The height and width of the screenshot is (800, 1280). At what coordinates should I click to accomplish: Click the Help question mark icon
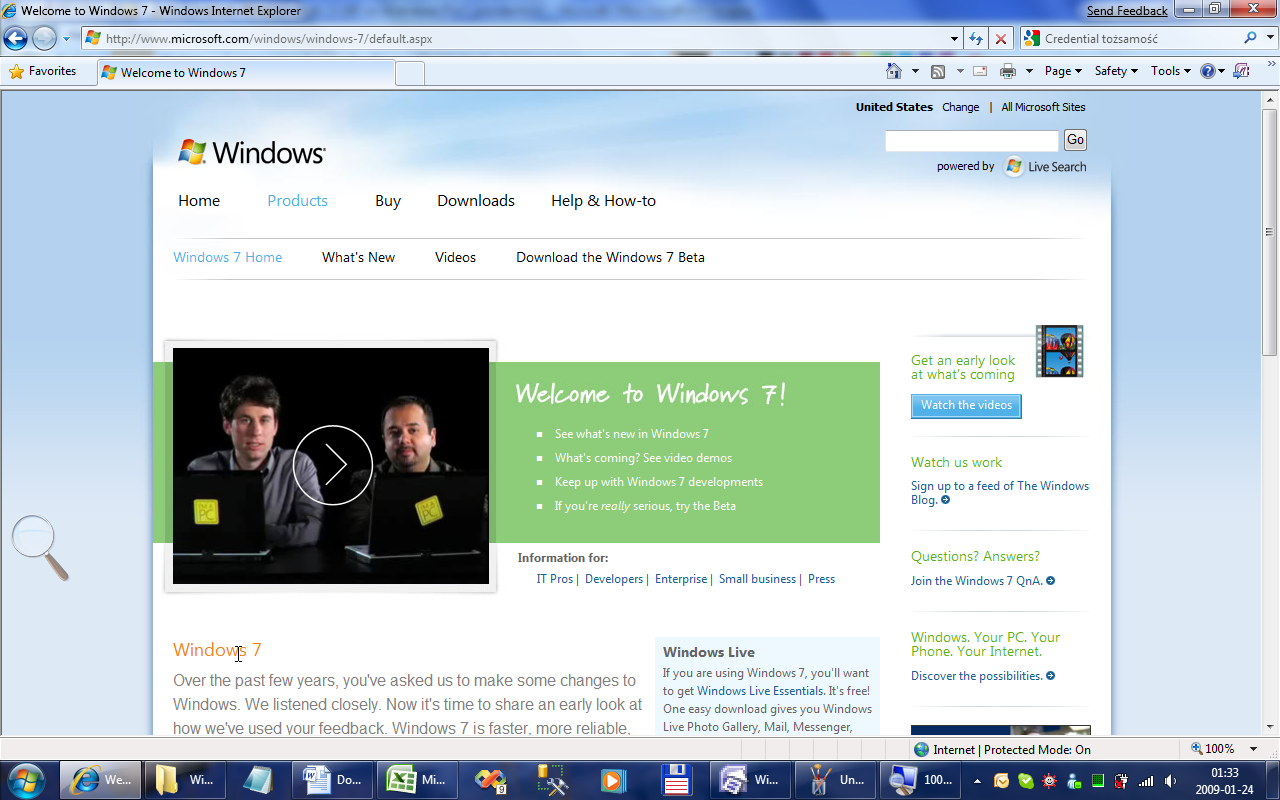pos(1208,71)
